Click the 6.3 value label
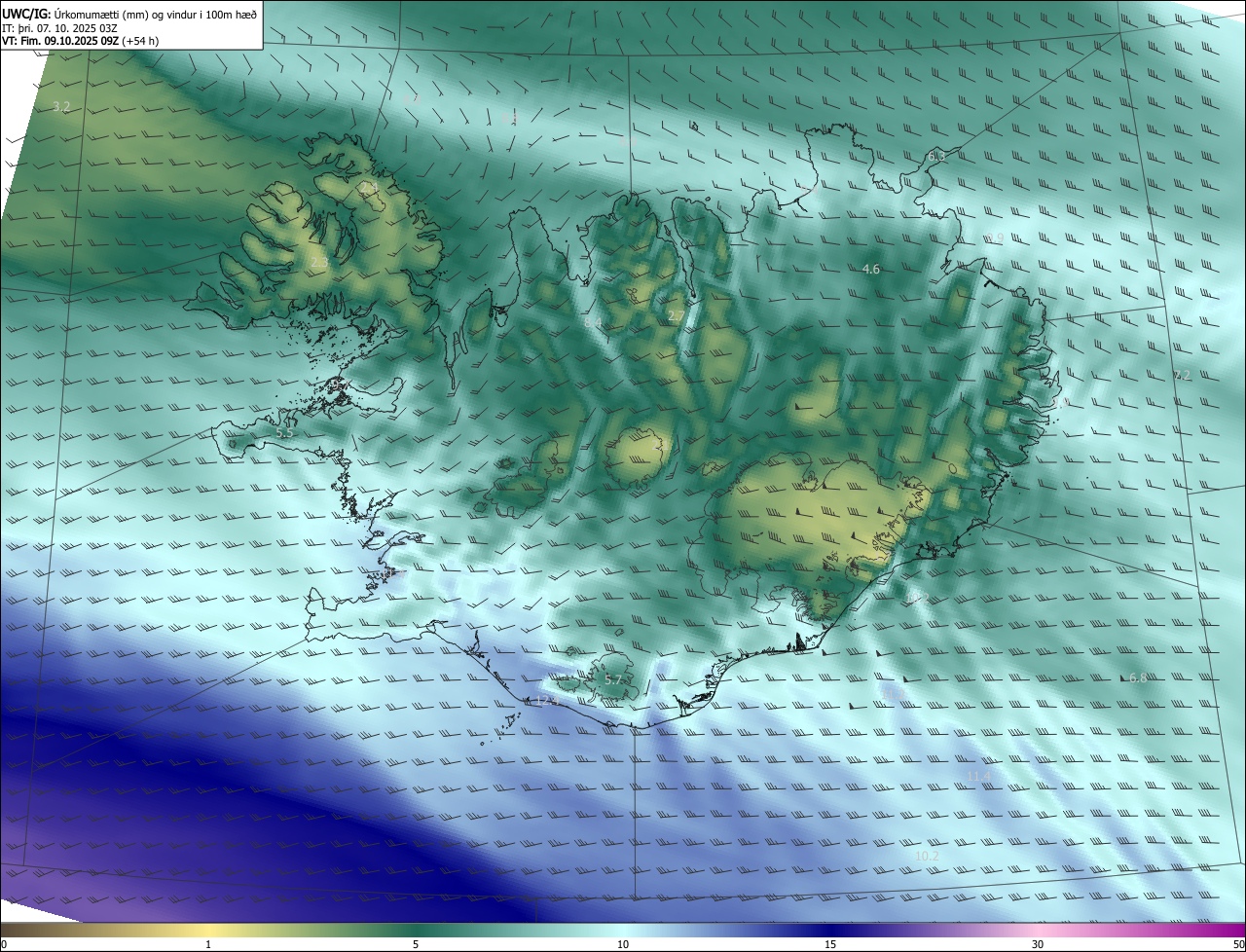The width and height of the screenshot is (1246, 952). click(936, 156)
